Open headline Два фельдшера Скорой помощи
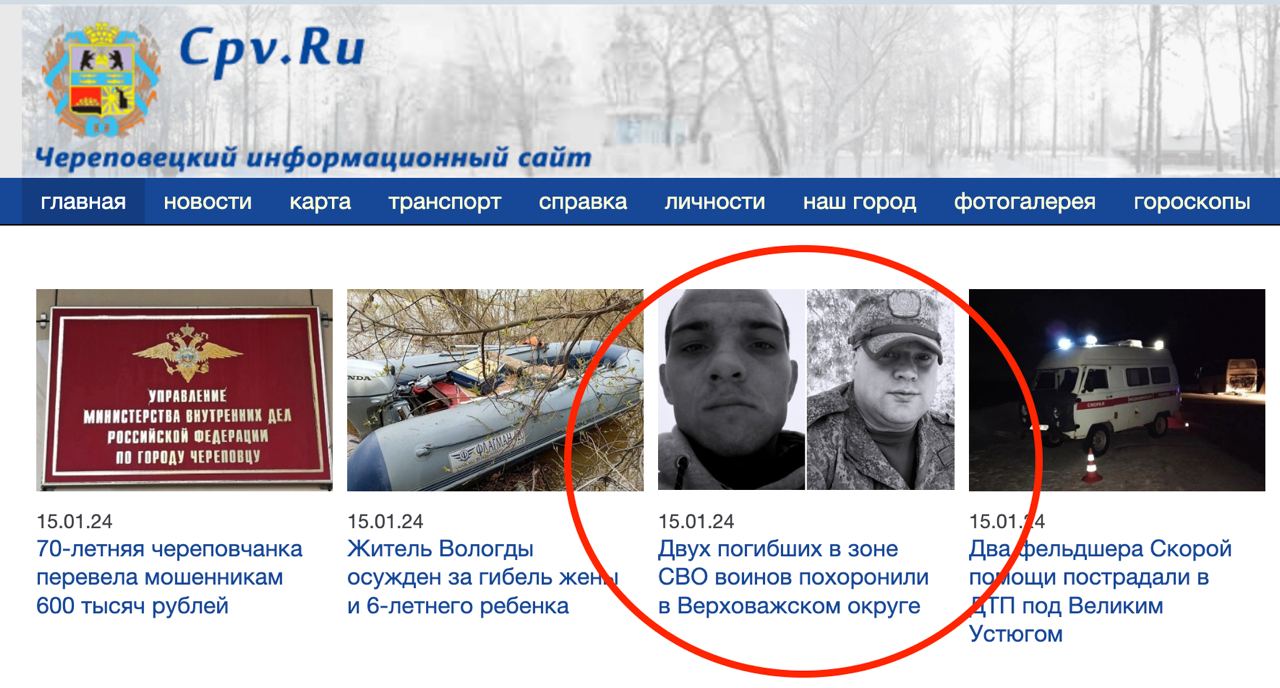The width and height of the screenshot is (1280, 688). click(x=1100, y=591)
